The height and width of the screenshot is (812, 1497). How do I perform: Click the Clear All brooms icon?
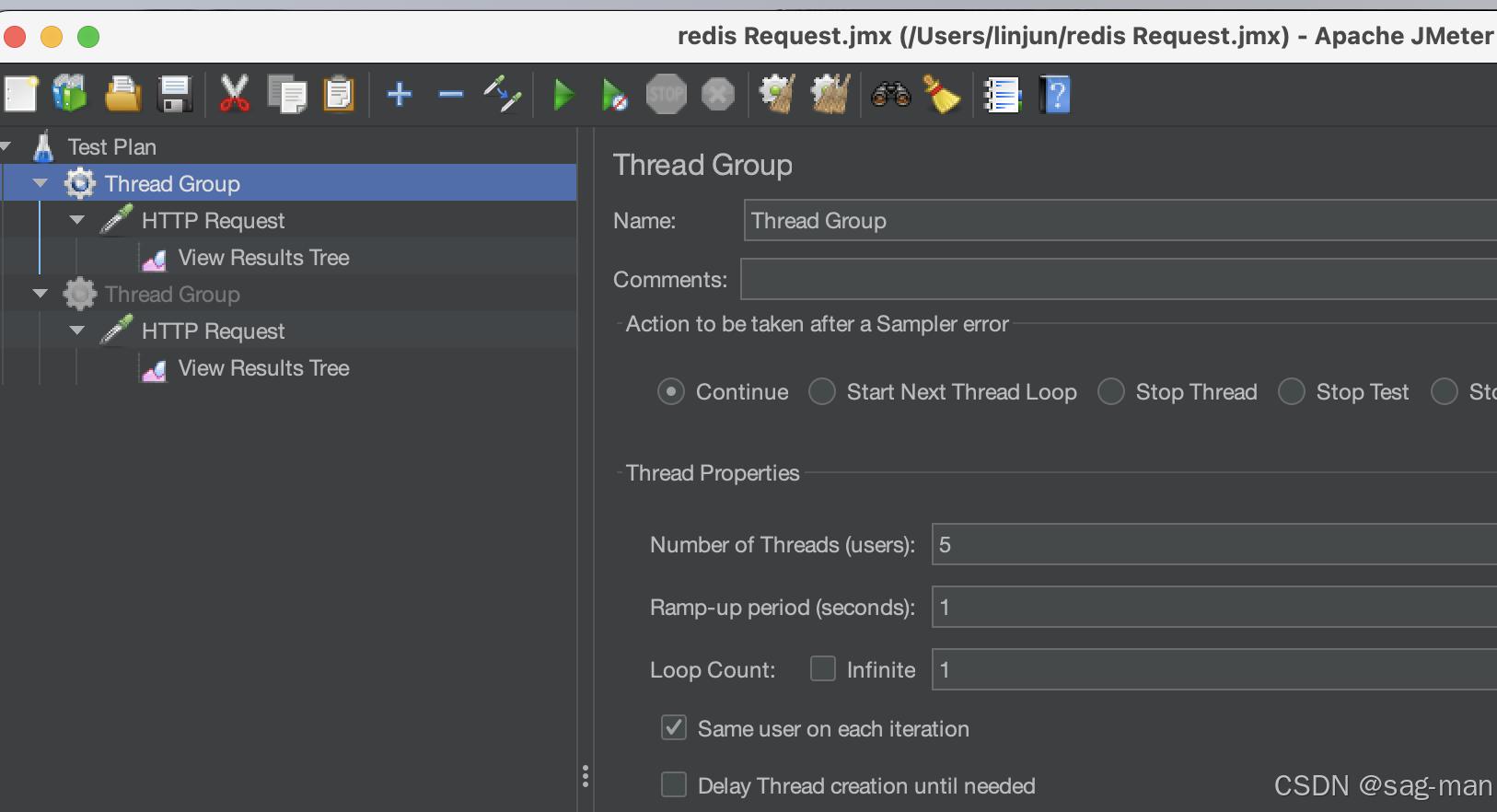pos(830,94)
